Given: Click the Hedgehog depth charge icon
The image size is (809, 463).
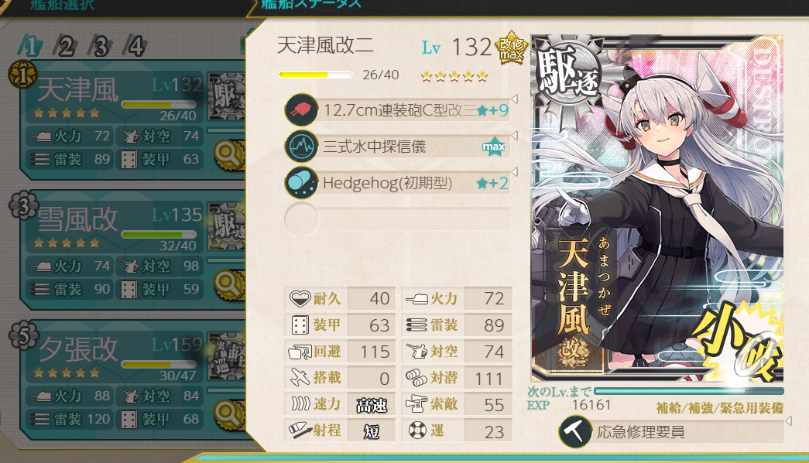Looking at the screenshot, I should [x=301, y=183].
